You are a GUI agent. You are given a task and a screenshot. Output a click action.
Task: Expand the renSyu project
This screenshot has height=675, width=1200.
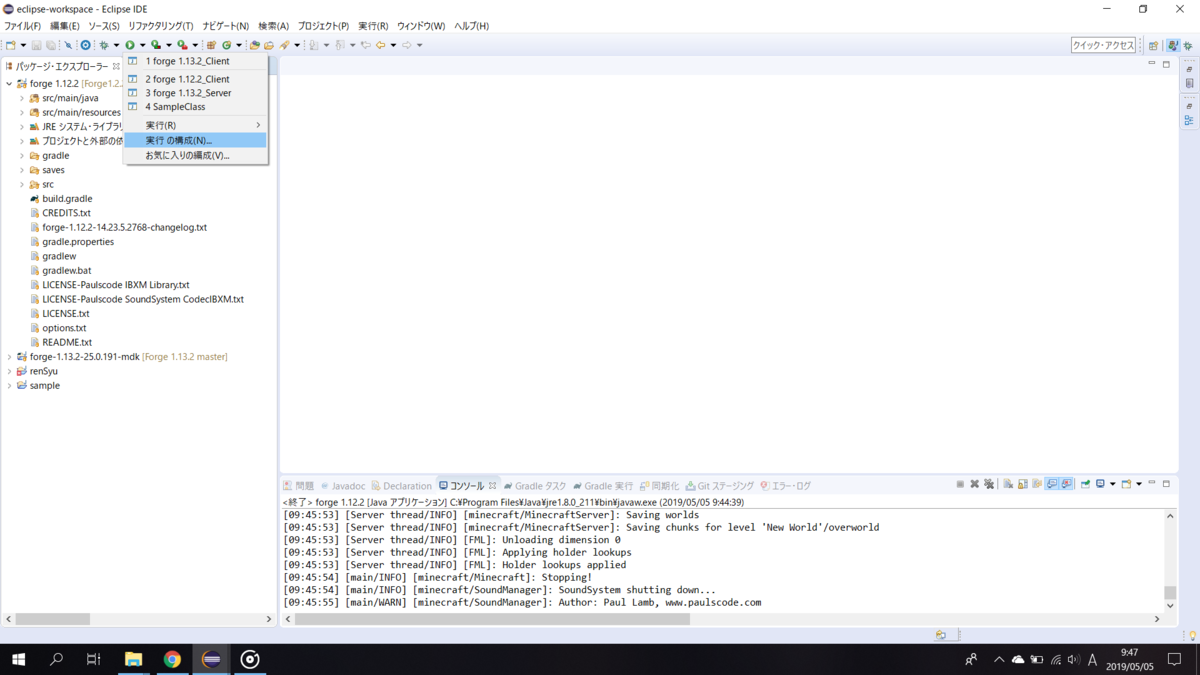(x=9, y=371)
